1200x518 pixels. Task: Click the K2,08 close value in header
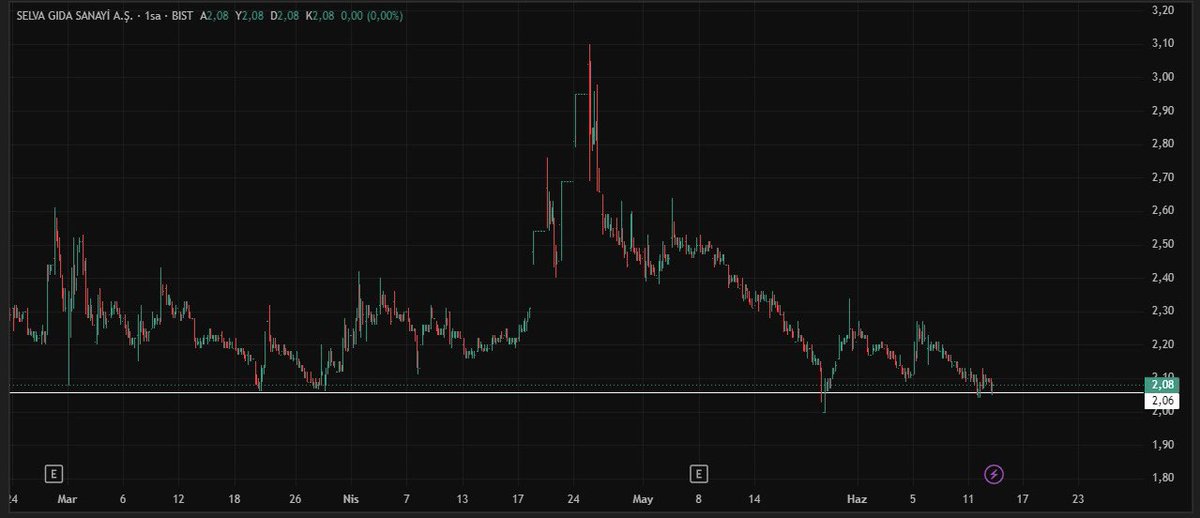tap(318, 17)
